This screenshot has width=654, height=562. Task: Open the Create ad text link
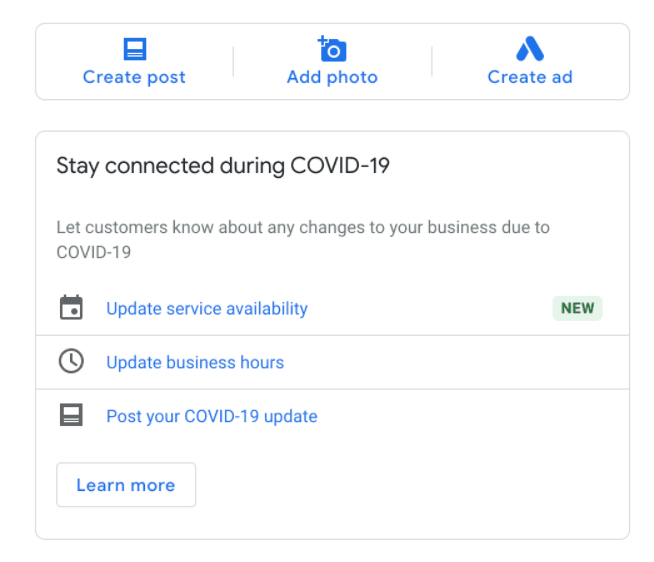pyautogui.click(x=530, y=77)
